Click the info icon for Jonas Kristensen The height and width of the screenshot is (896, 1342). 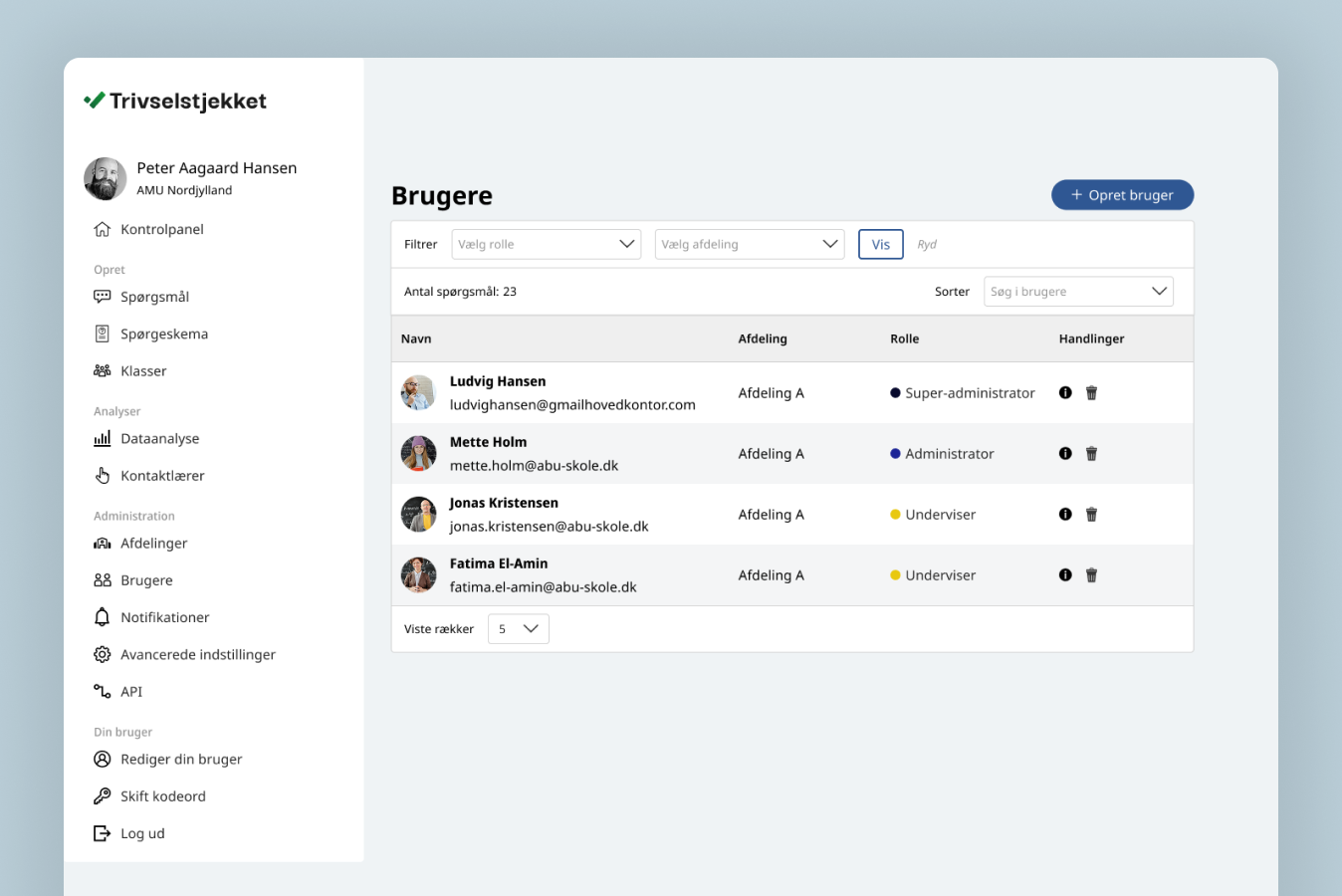[x=1065, y=515]
